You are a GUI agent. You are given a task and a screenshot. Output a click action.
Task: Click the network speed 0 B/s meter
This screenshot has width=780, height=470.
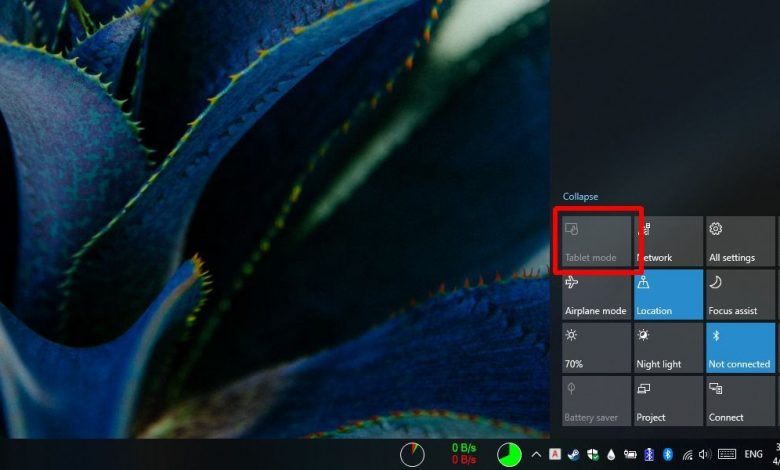(x=464, y=454)
